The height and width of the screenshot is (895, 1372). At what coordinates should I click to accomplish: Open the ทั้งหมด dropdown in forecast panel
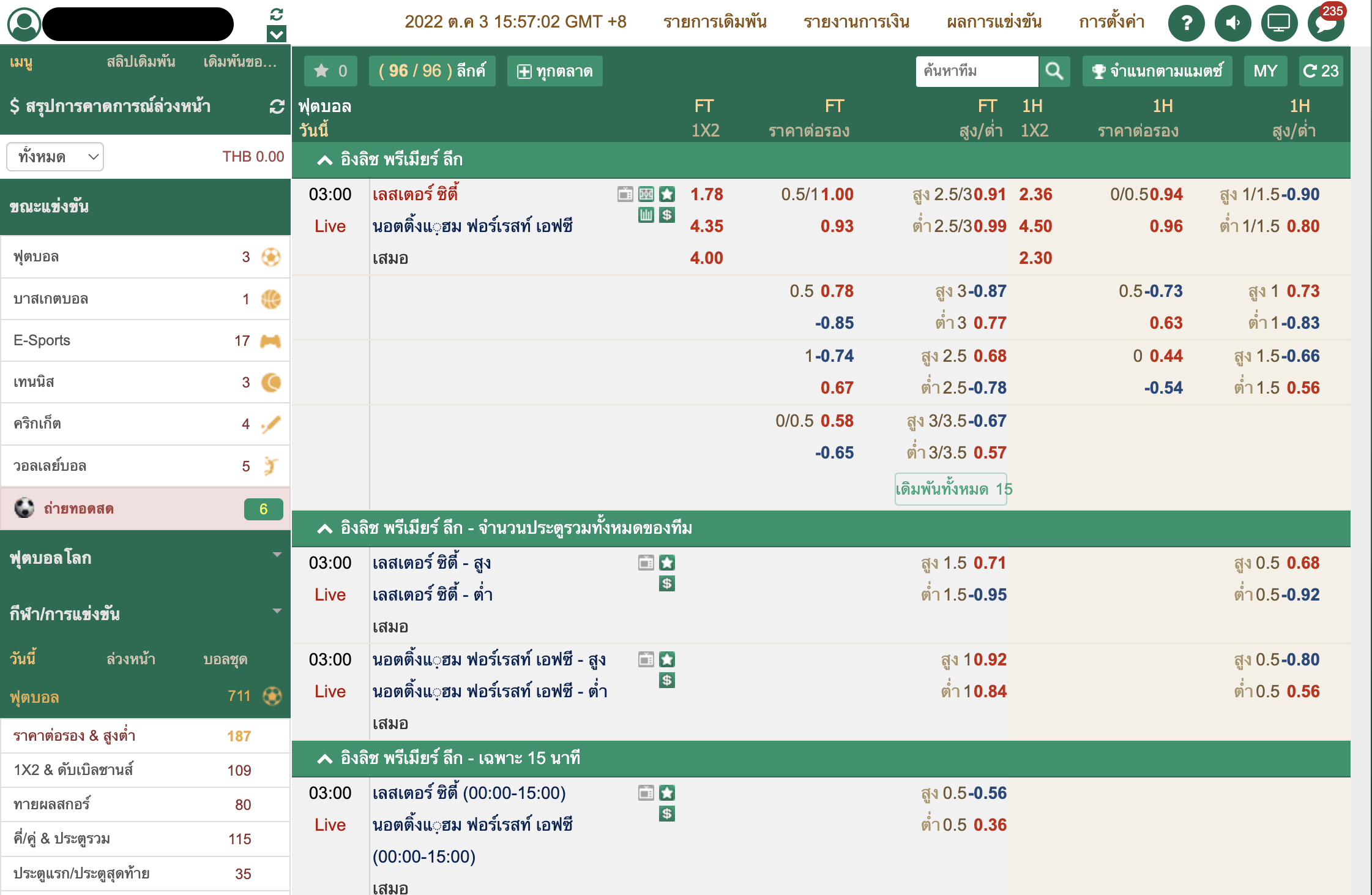click(55, 157)
